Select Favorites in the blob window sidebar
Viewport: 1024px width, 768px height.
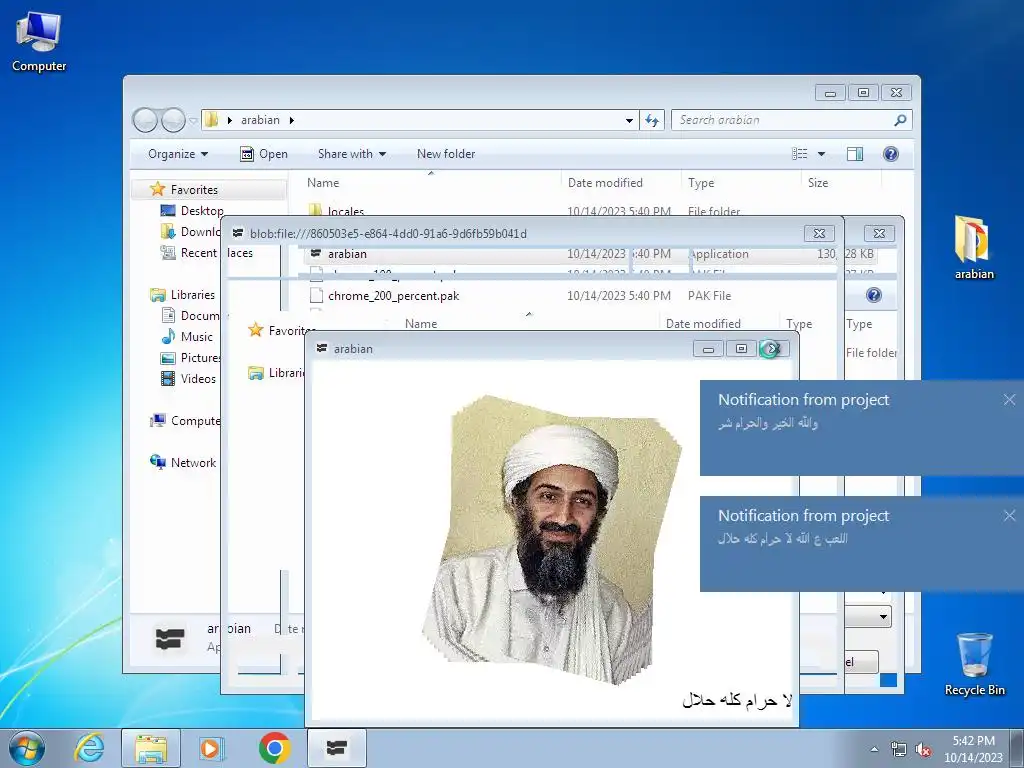pyautogui.click(x=282, y=330)
